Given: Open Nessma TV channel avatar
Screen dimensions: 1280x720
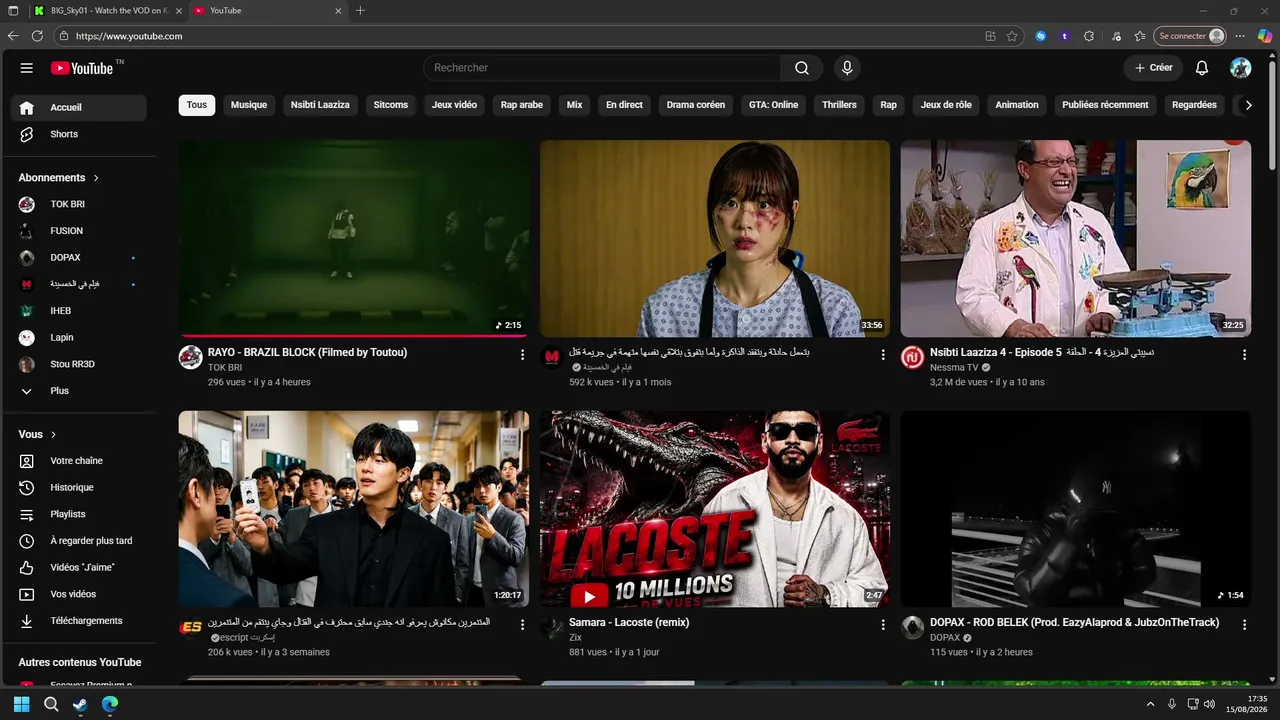Looking at the screenshot, I should (912, 357).
